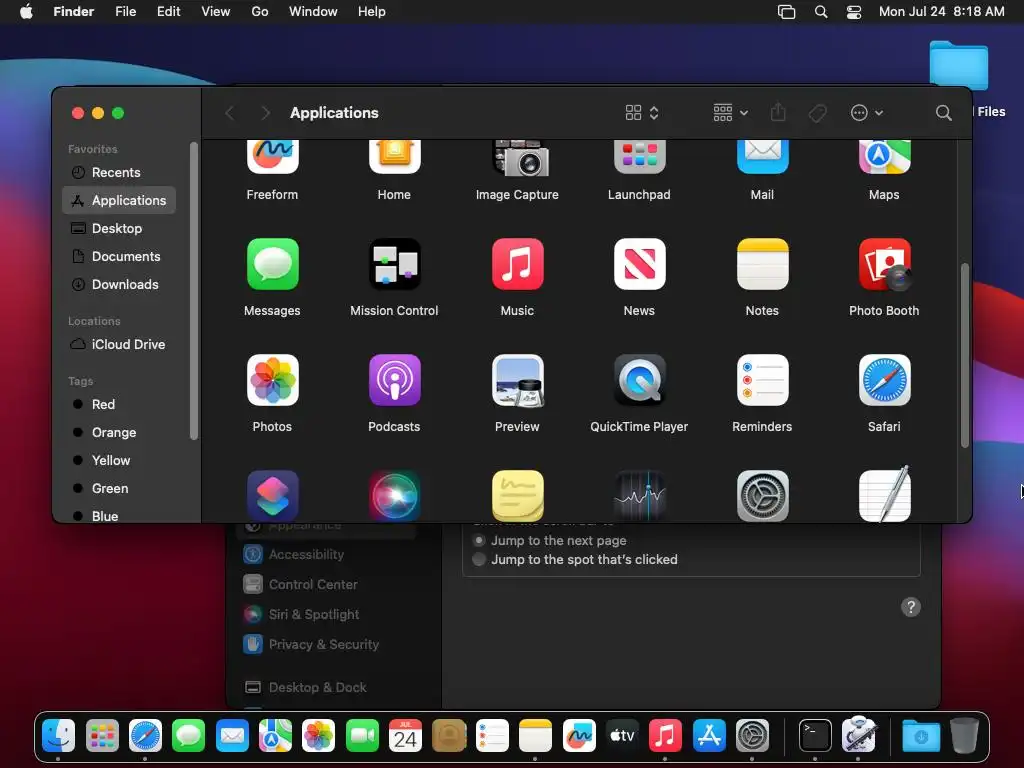Open Accessibility in System Settings sidebar
This screenshot has height=768, width=1024.
coord(327,554)
